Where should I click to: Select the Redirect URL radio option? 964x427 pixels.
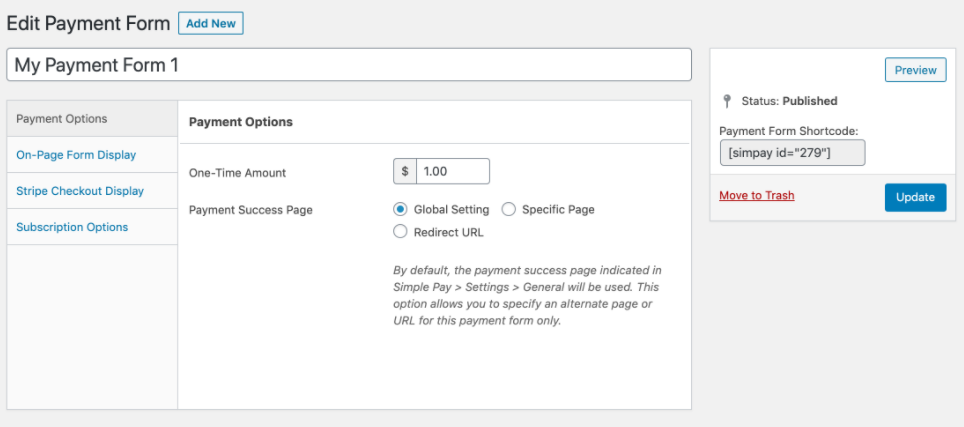pos(400,232)
